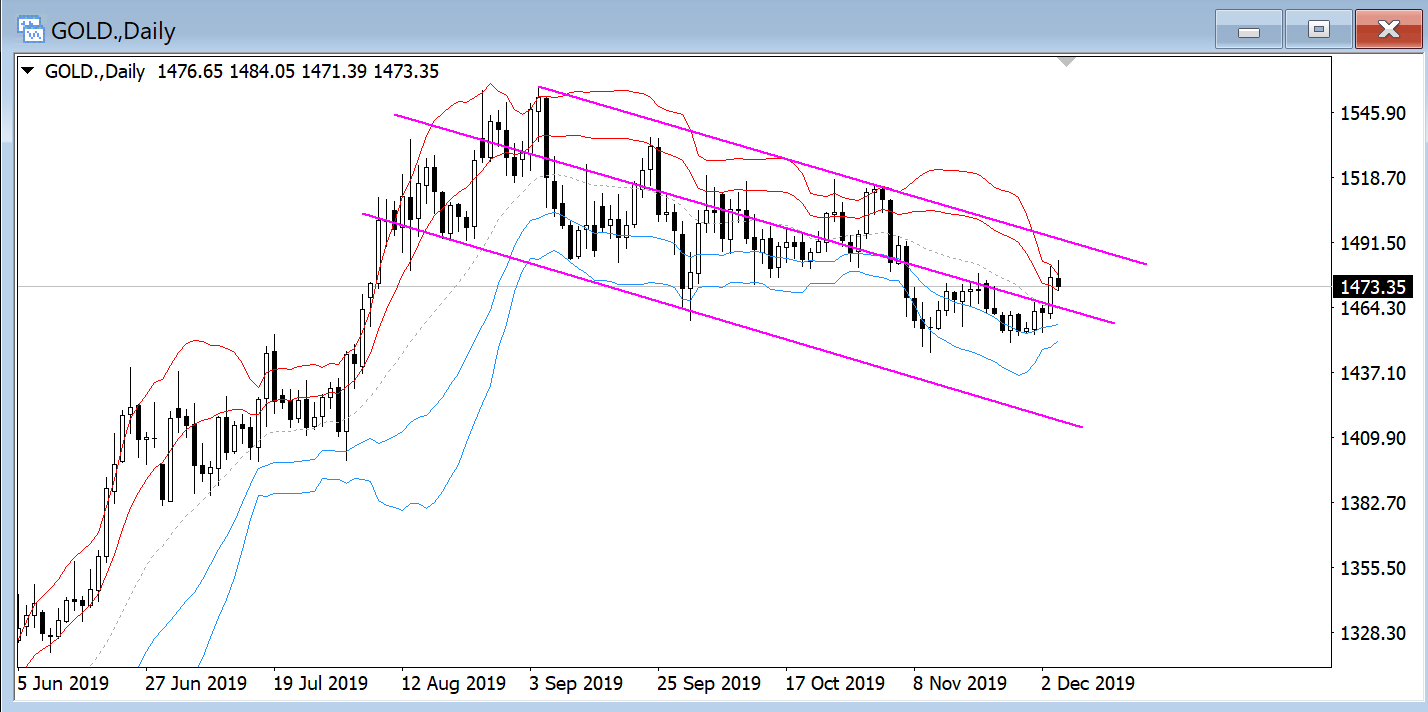The image size is (1428, 712).
Task: Click the 3 Sep 2019 date label
Action: click(x=577, y=684)
